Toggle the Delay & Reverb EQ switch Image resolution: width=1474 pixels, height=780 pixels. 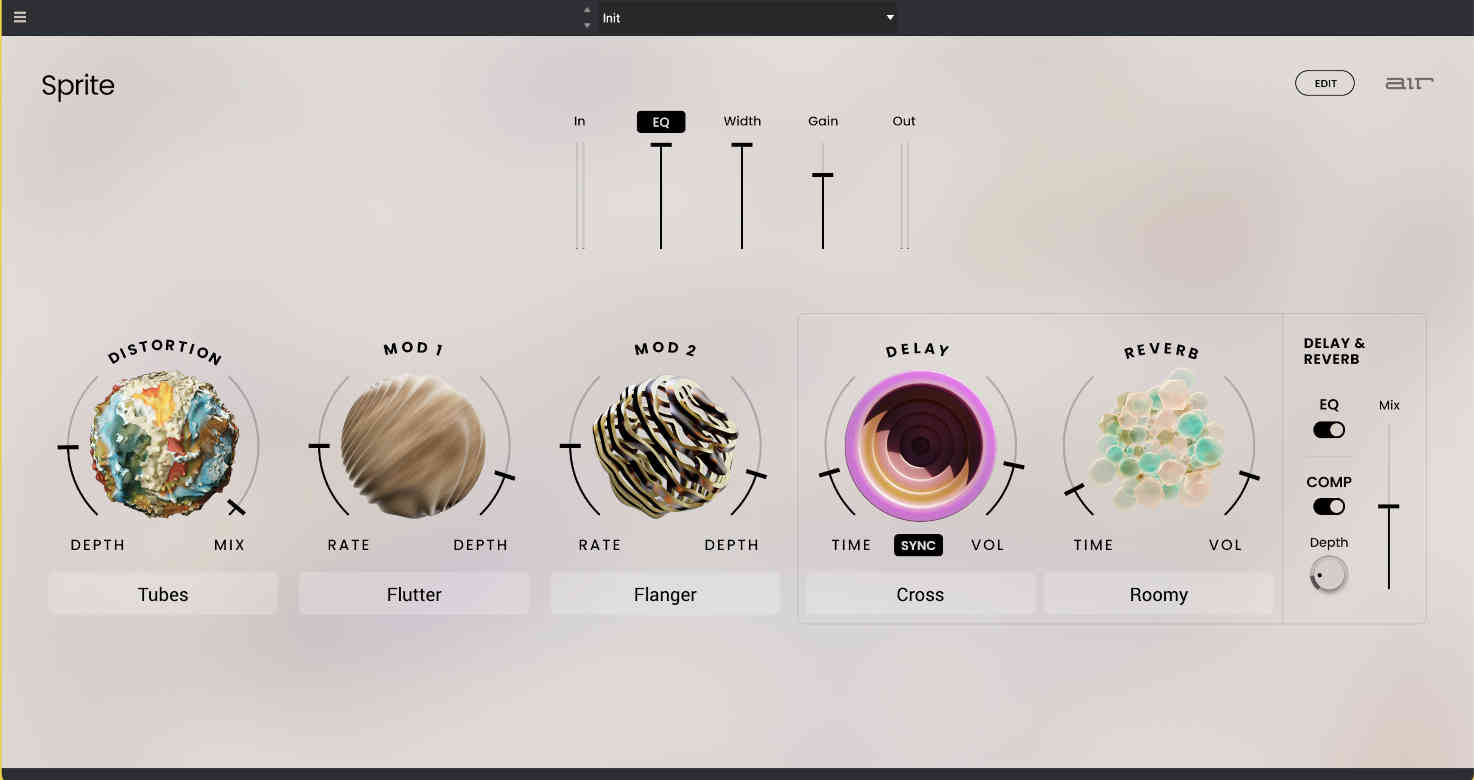[x=1328, y=429]
